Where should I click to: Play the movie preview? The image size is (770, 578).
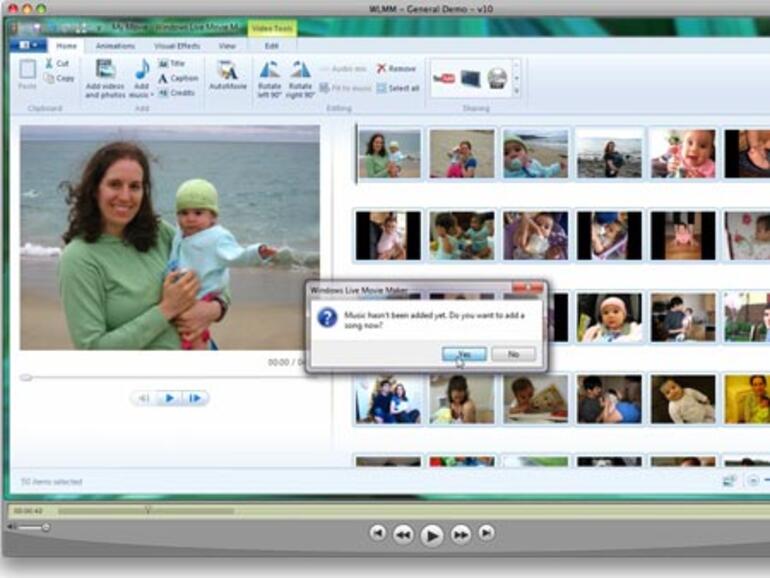coord(169,398)
